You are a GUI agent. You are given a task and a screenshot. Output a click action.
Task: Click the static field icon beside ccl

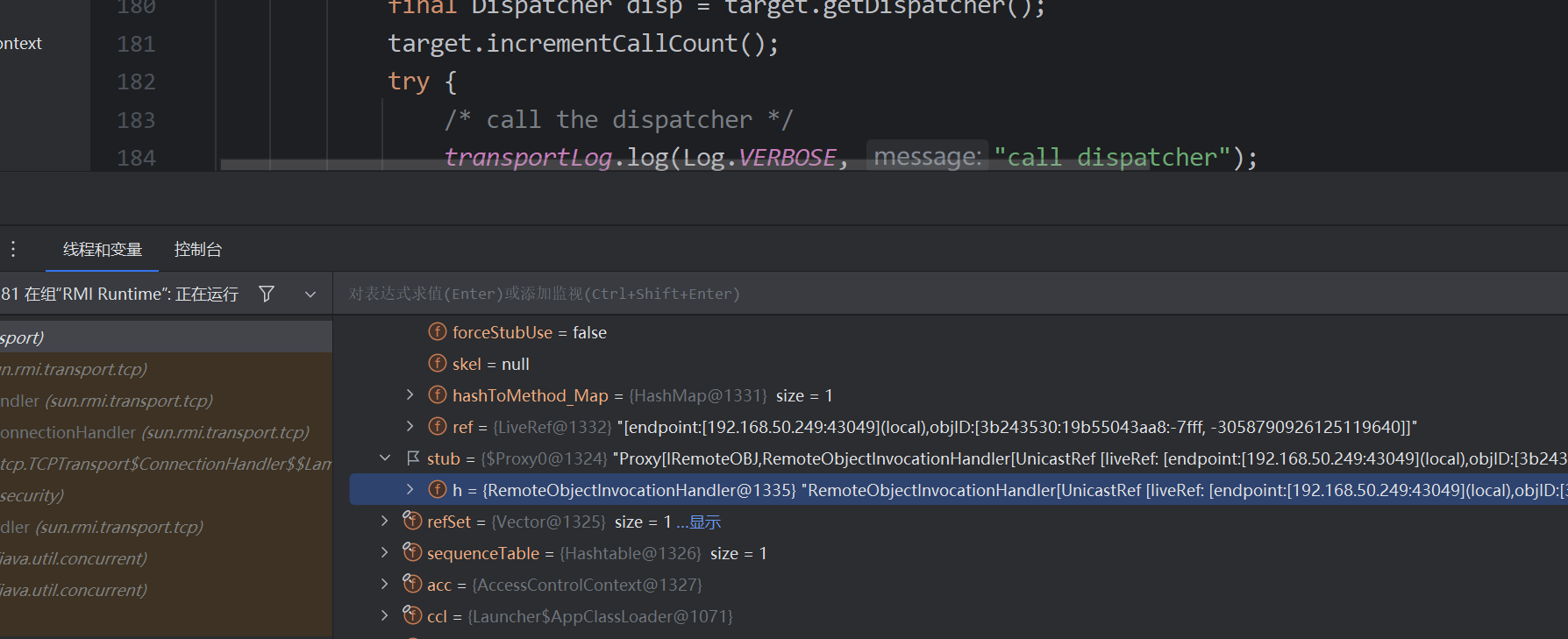pos(412,615)
